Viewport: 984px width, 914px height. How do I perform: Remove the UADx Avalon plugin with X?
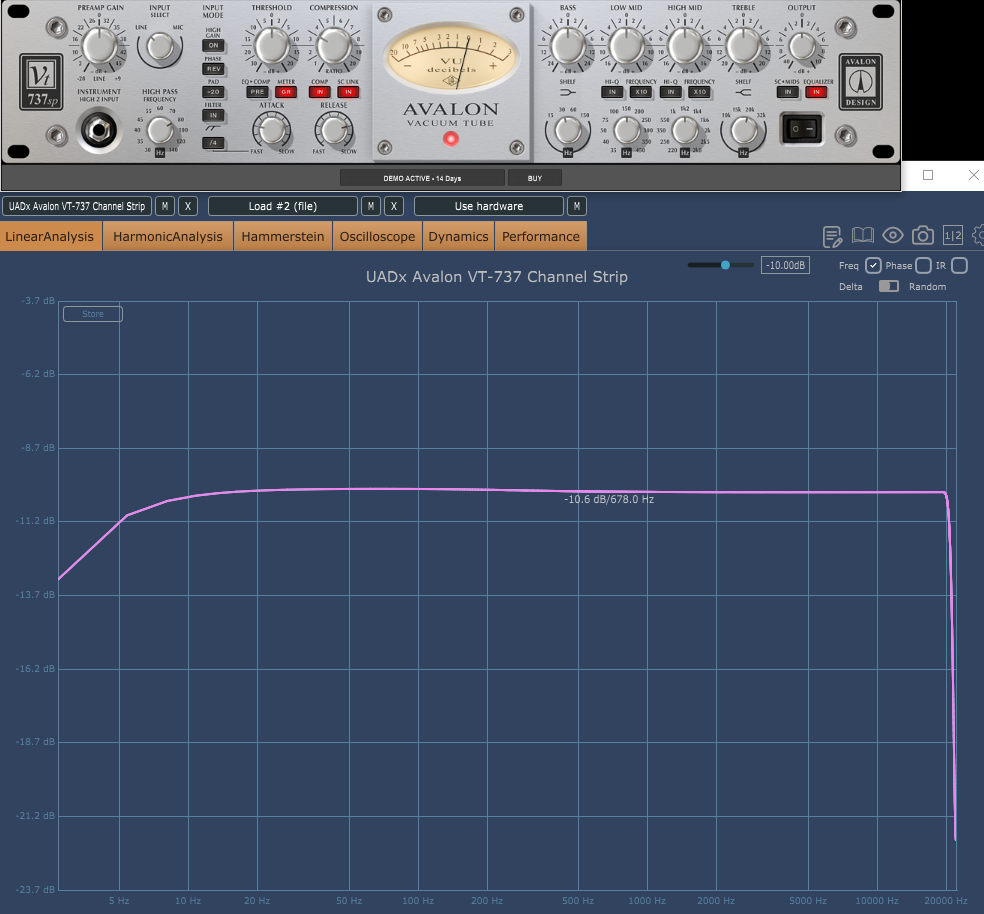click(188, 206)
